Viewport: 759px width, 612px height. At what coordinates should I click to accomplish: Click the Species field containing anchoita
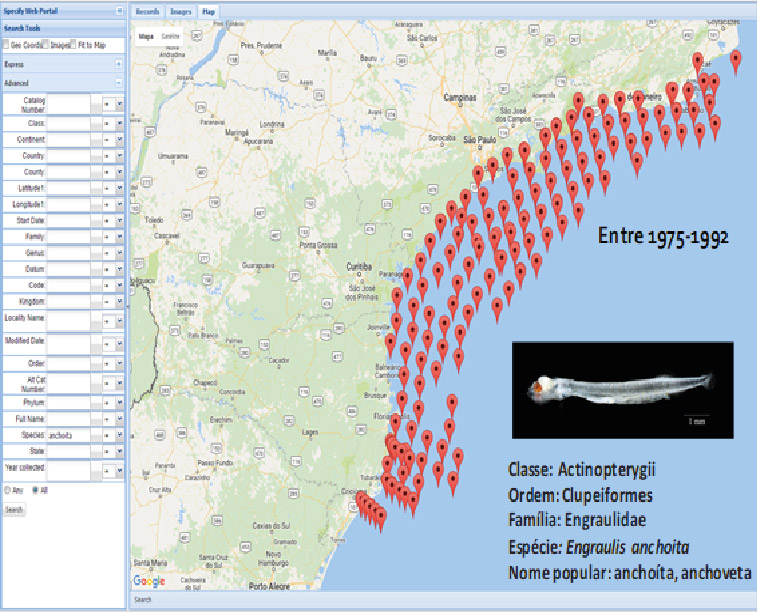coord(69,435)
